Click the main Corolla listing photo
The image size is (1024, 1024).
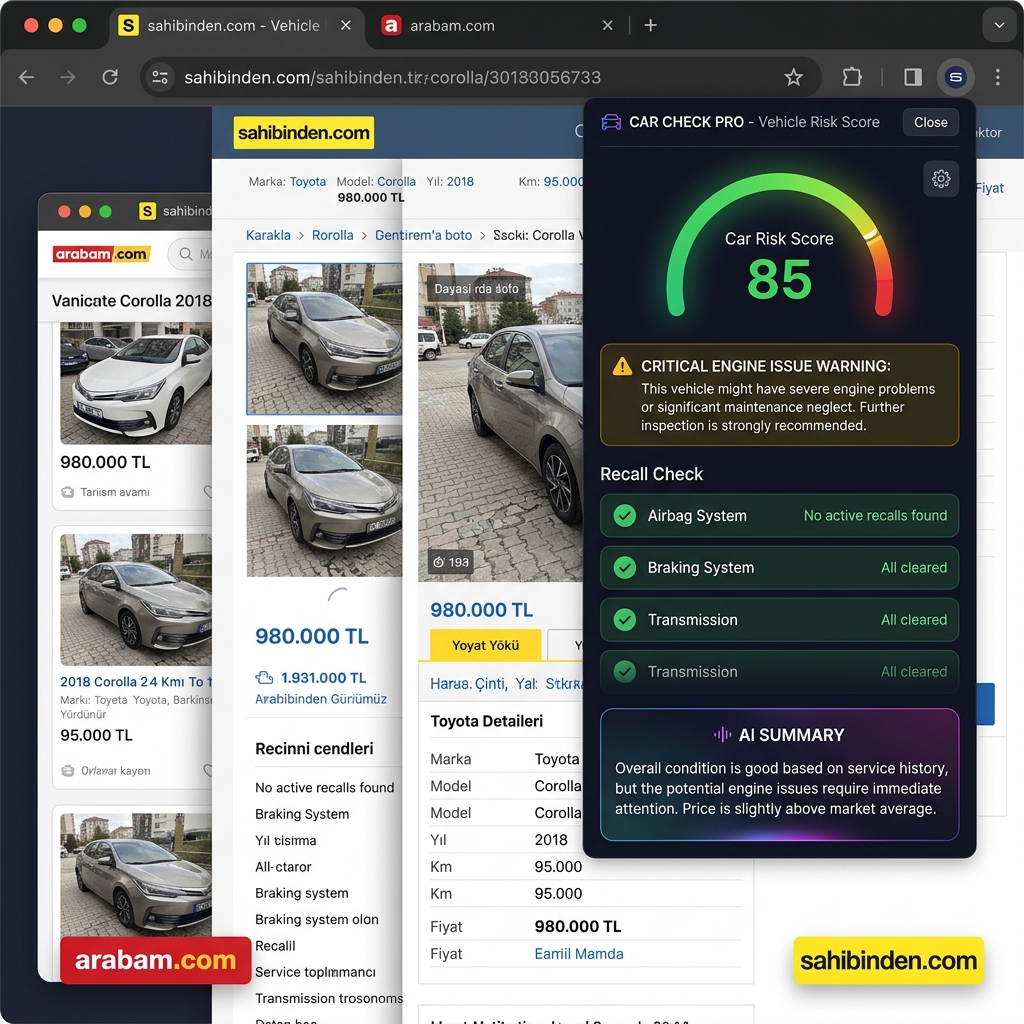500,422
